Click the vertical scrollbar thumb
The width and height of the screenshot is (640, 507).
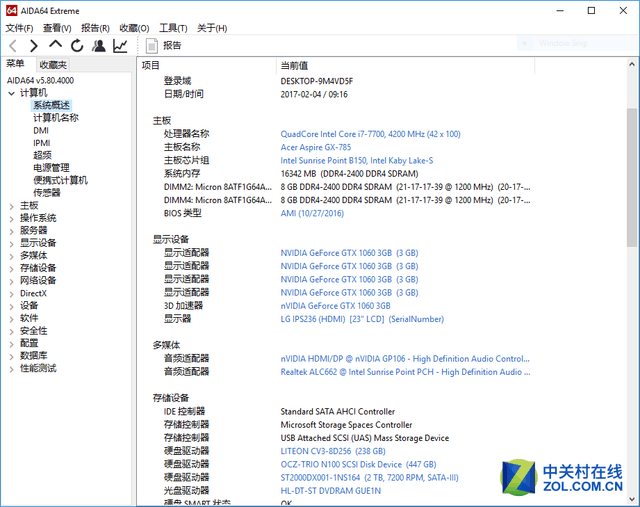(632, 178)
